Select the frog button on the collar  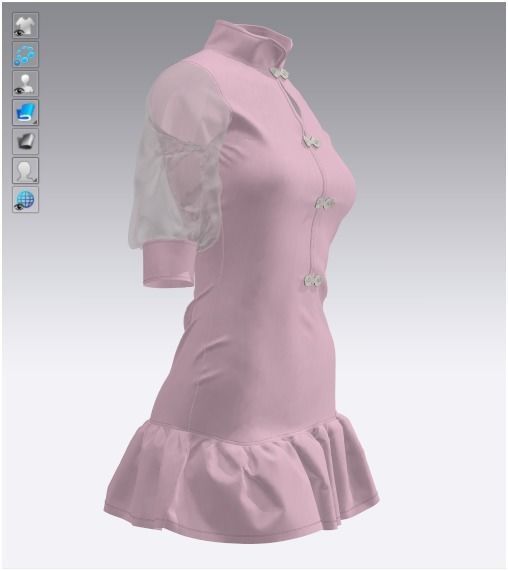(279, 73)
